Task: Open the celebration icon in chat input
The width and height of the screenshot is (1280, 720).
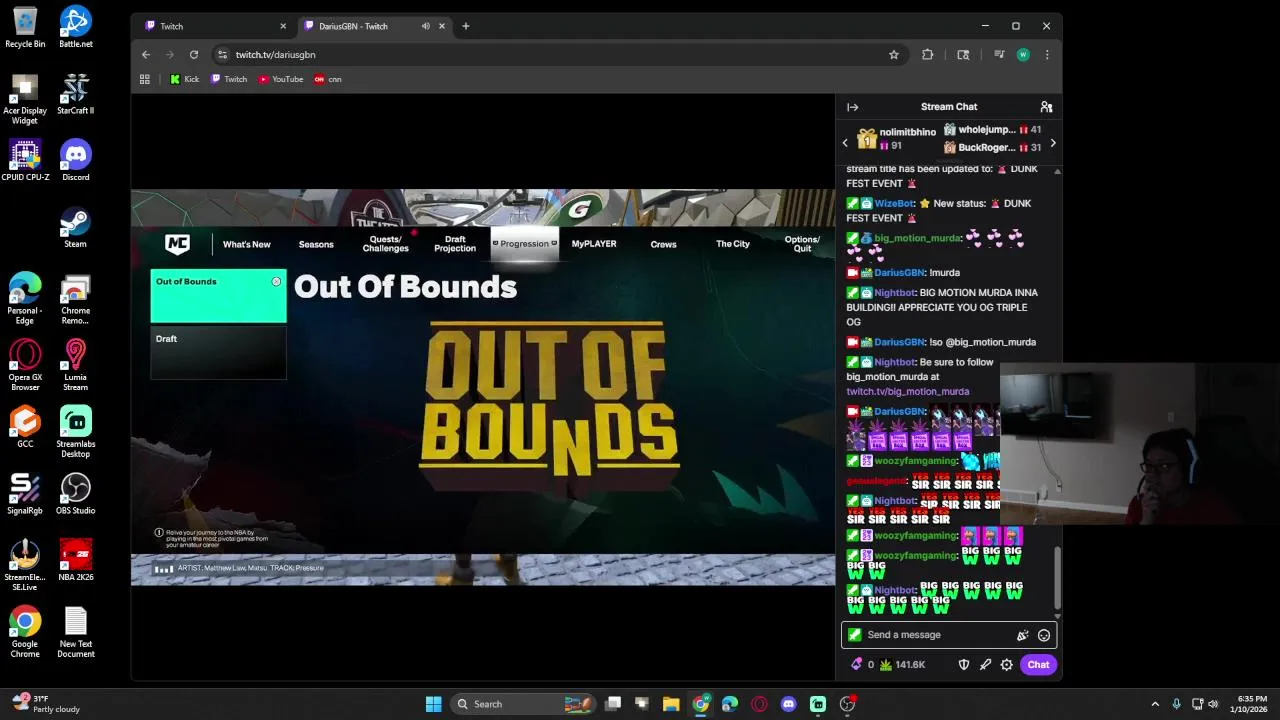Action: coord(1022,635)
